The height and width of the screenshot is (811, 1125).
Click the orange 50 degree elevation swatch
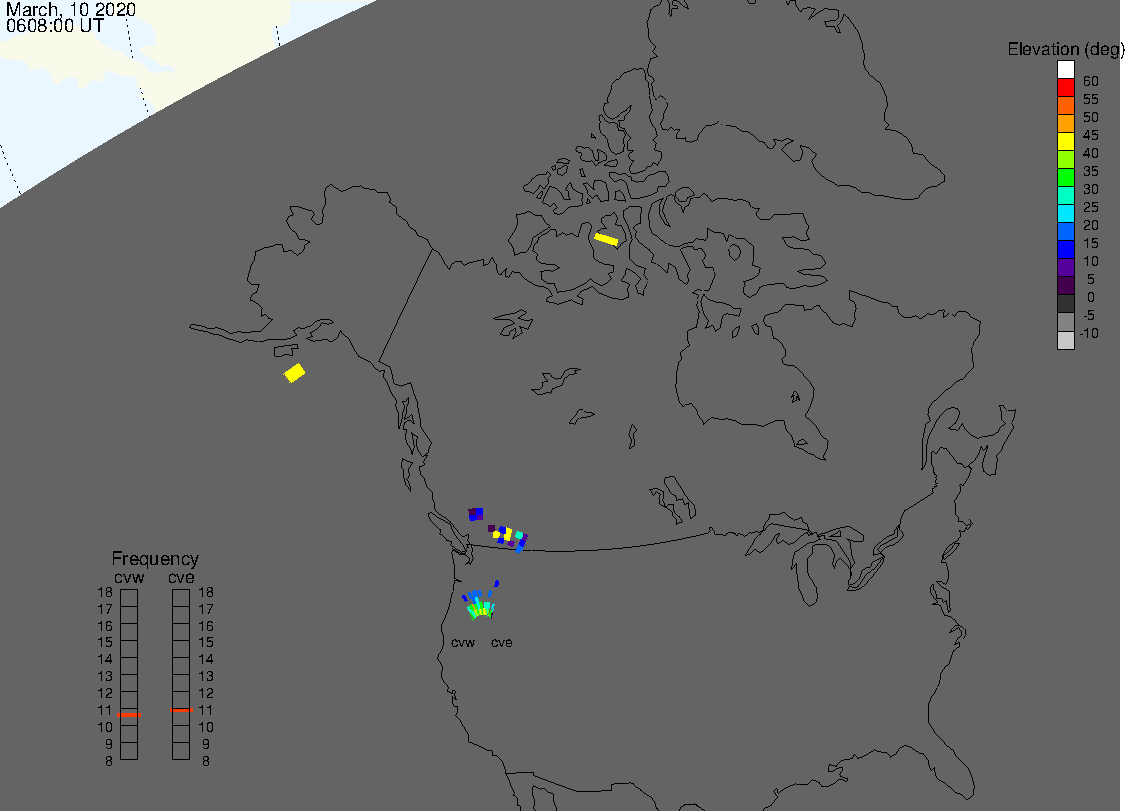click(x=1065, y=123)
